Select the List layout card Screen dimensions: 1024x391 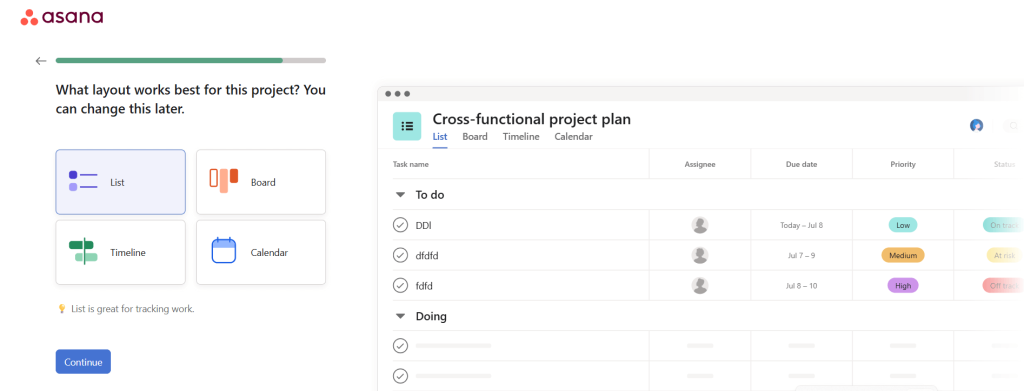pyautogui.click(x=120, y=182)
